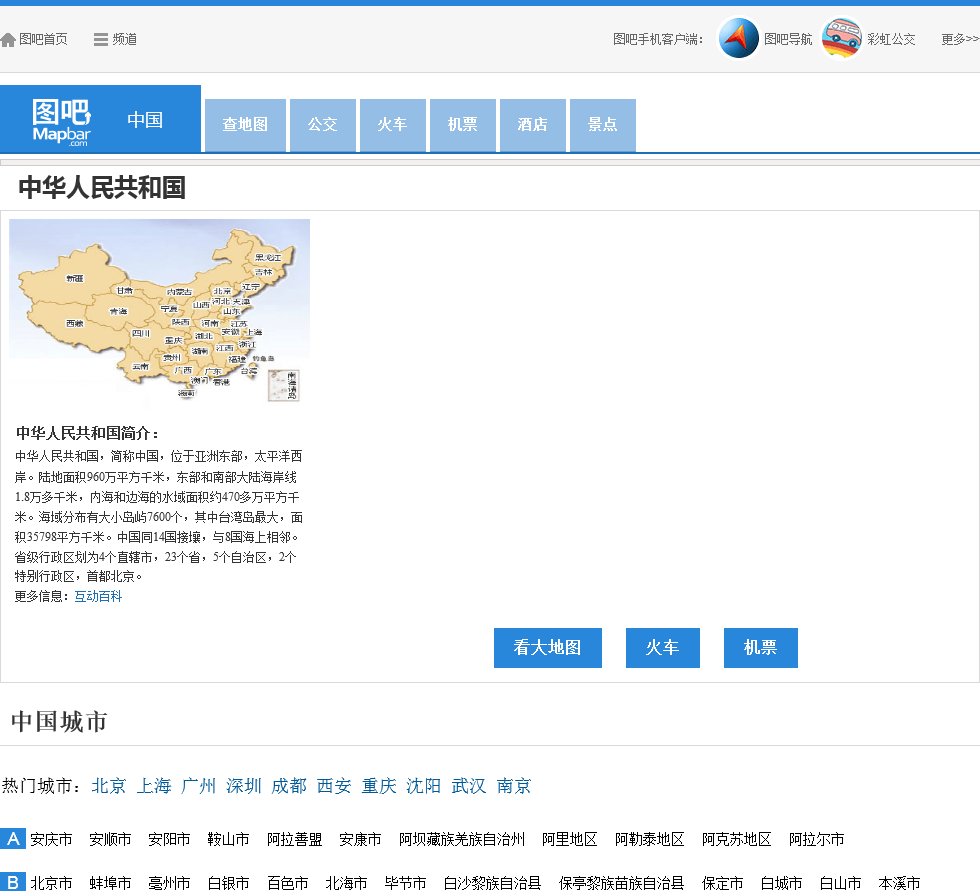Click the blue 火车 button below intro
Viewport: 980px width, 891px height.
tap(662, 648)
